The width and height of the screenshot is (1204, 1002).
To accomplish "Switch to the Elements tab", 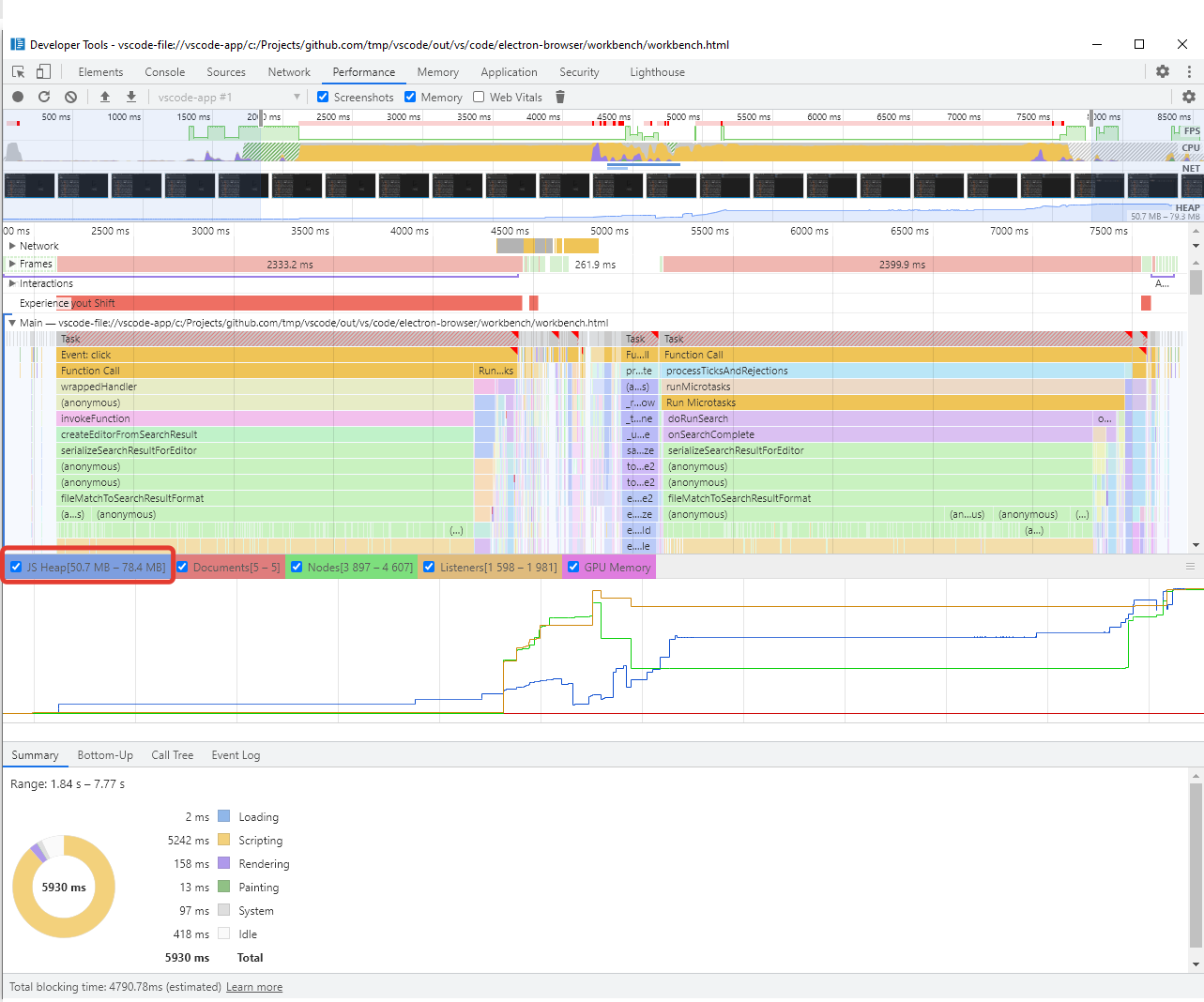I will (100, 72).
